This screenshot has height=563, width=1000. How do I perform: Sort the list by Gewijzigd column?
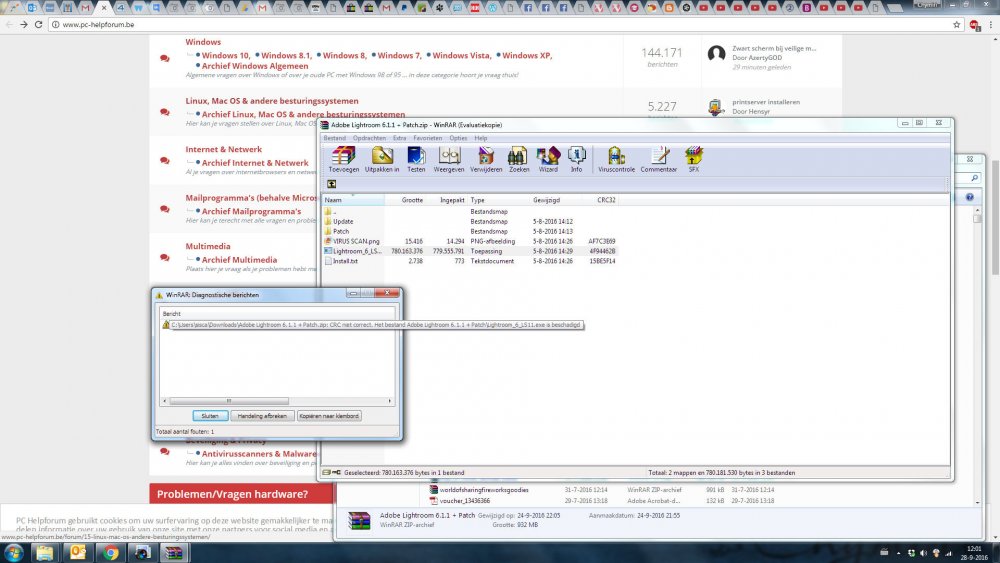point(545,200)
